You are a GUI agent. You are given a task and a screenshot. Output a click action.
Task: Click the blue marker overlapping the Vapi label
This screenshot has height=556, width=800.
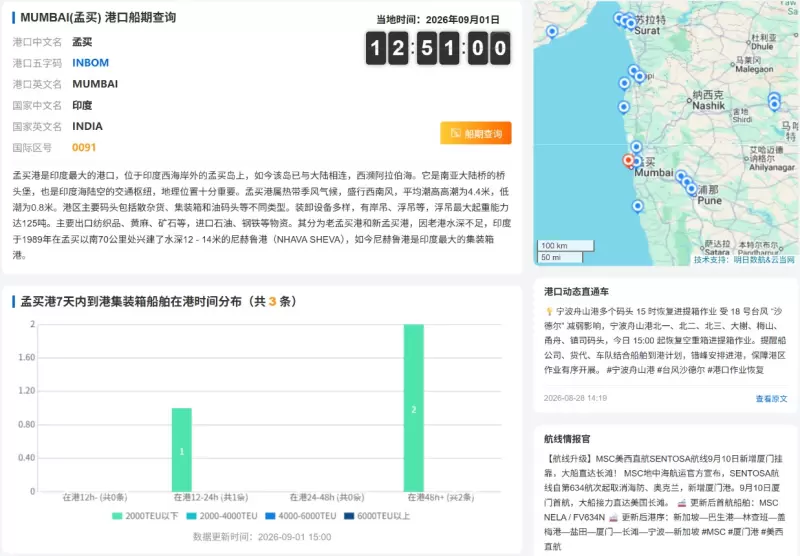tap(640, 77)
